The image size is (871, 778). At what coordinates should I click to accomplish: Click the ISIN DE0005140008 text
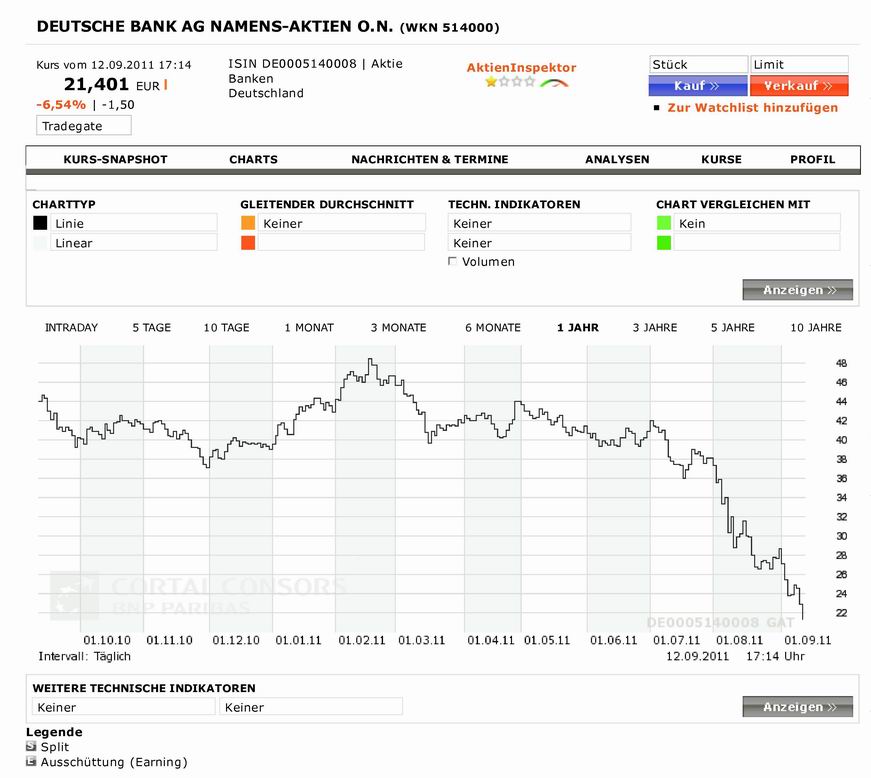292,63
